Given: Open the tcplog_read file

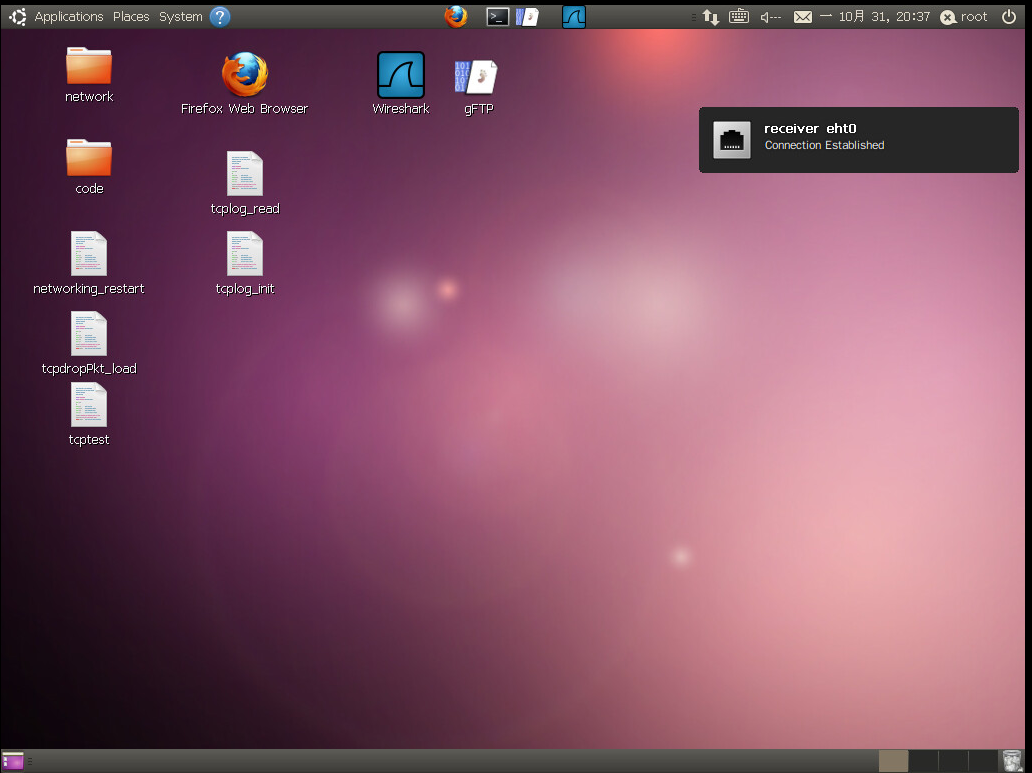Looking at the screenshot, I should click(244, 174).
